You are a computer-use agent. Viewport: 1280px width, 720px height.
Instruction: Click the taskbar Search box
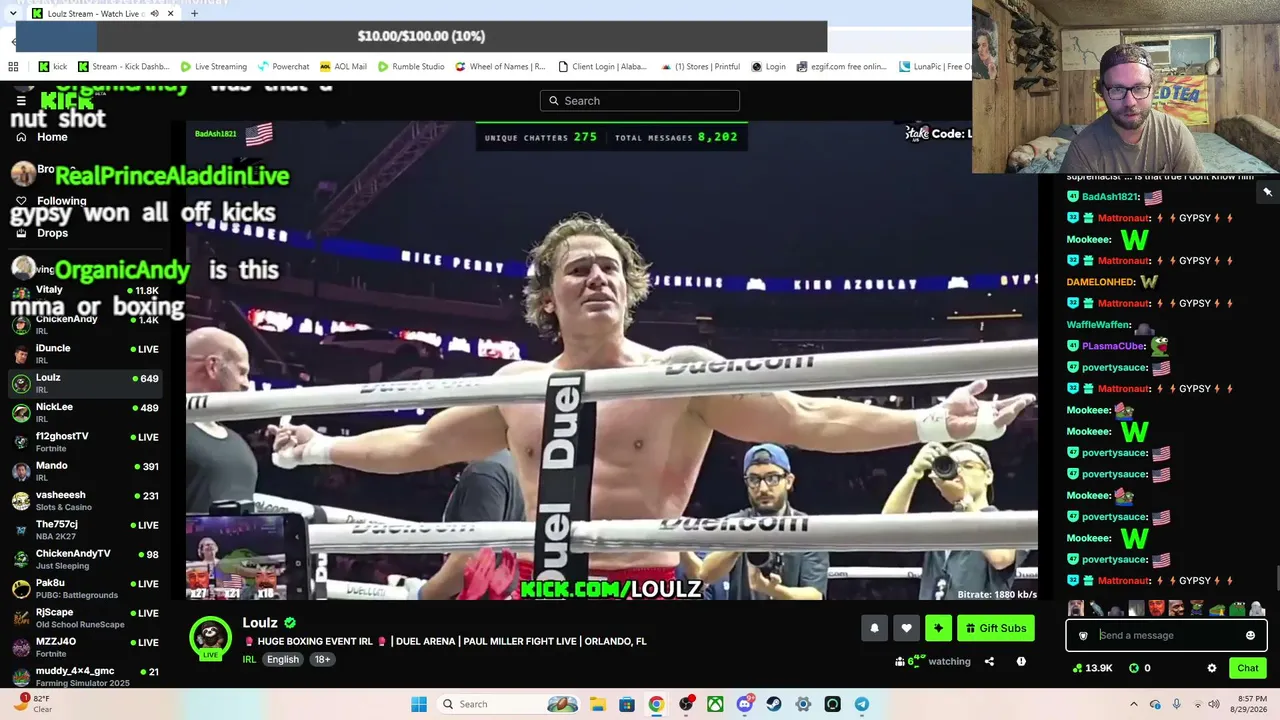click(510, 704)
